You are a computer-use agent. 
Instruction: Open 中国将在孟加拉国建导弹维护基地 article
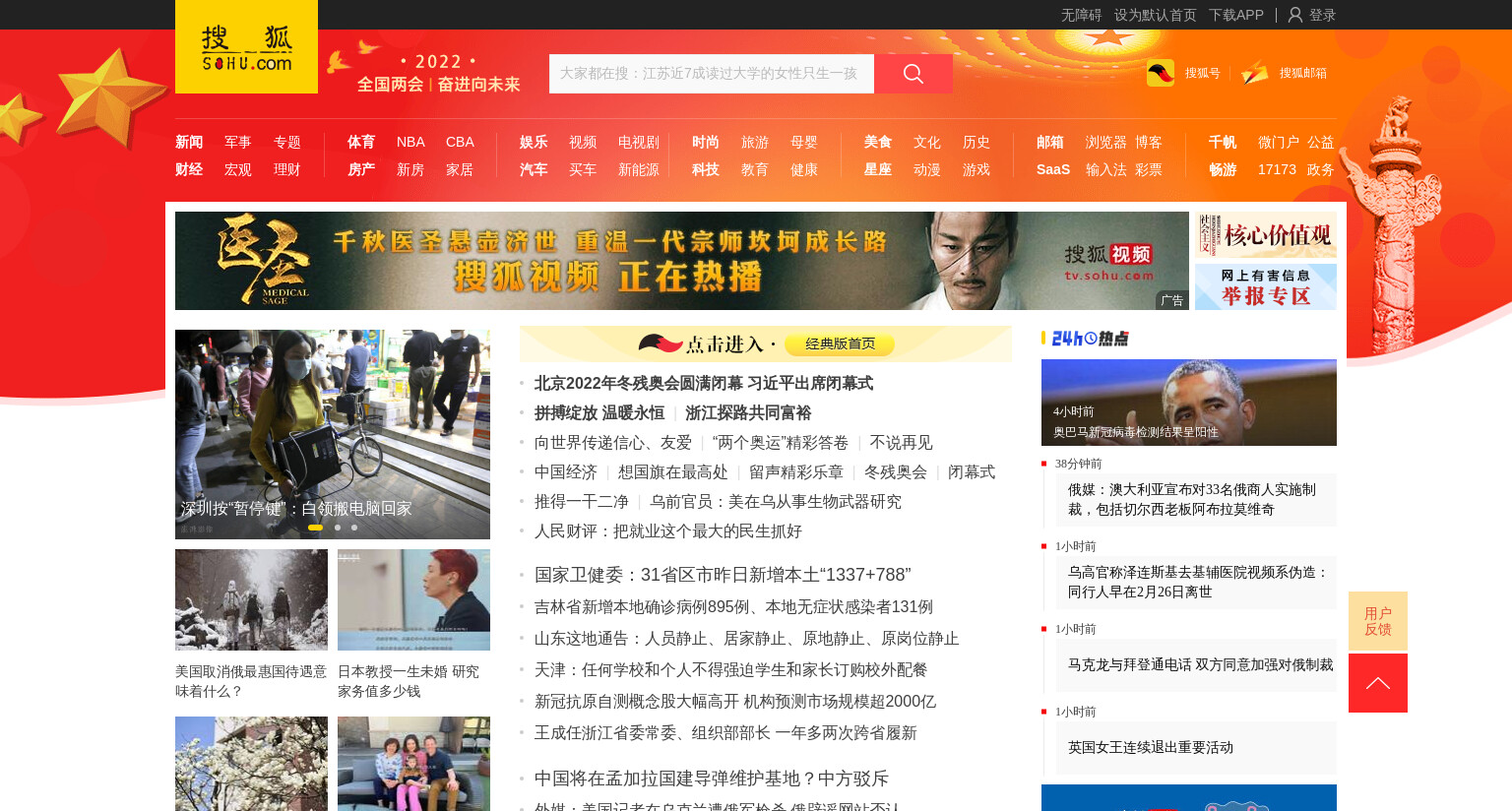coord(712,779)
